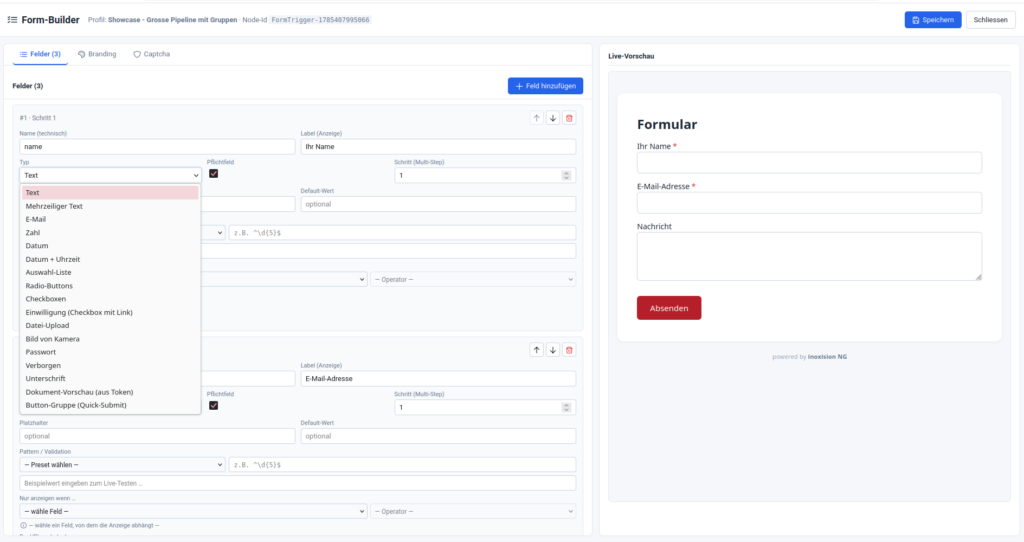Screen dimensions: 1024x542
Task: Click the Ihr Name preview input
Action: [x=809, y=163]
